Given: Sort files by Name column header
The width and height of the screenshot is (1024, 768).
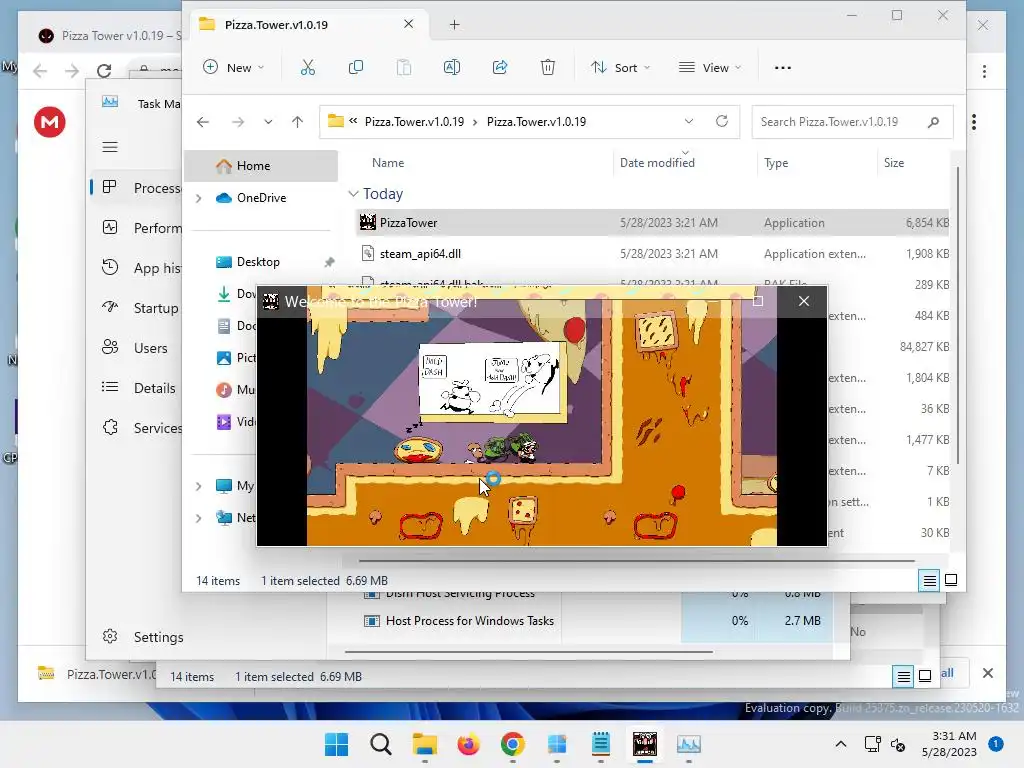Looking at the screenshot, I should pyautogui.click(x=388, y=163).
